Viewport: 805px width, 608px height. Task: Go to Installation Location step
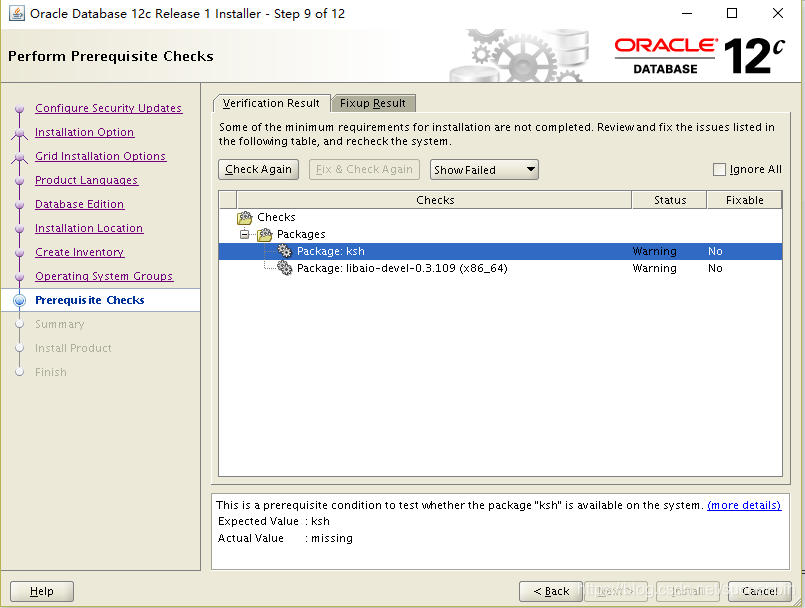click(x=89, y=229)
